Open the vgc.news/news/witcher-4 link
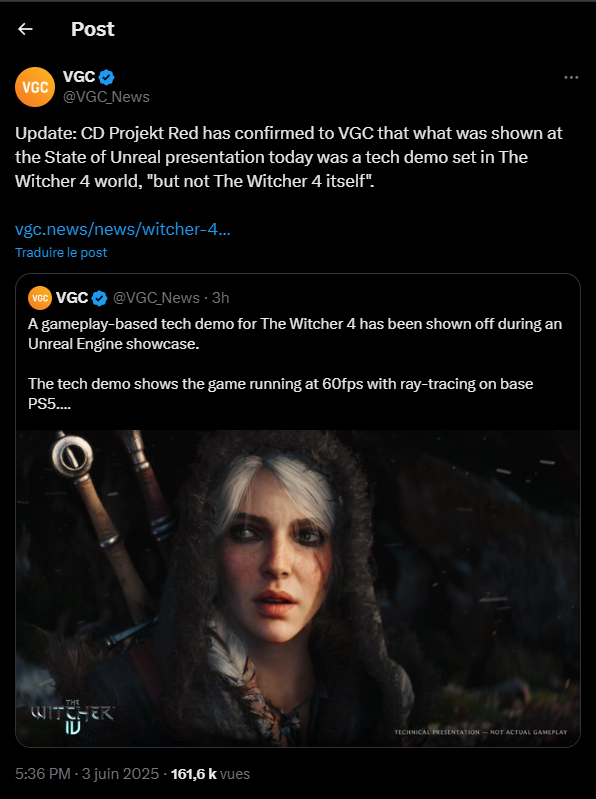 123,229
